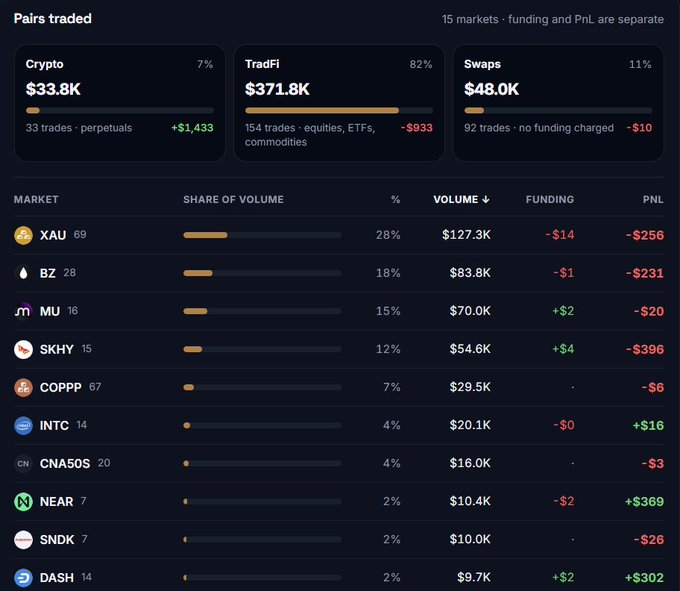Click the DASH coin logo icon
Screen dimensions: 680x591
pos(23,578)
